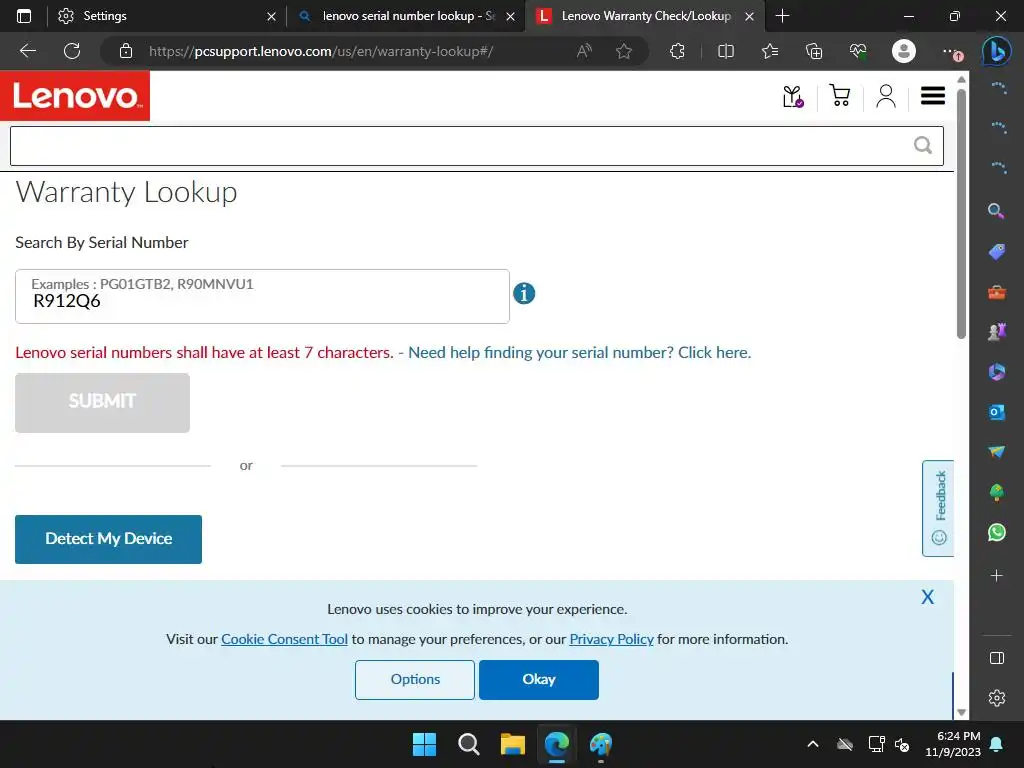Click inside the Lenovo site search field
The width and height of the screenshot is (1024, 768).
(x=477, y=146)
